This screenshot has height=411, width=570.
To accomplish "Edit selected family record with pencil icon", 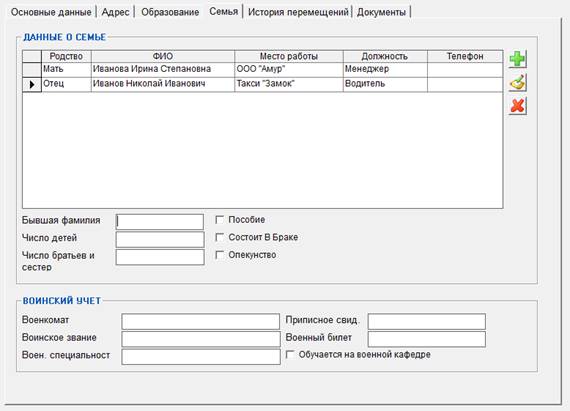I will click(517, 82).
